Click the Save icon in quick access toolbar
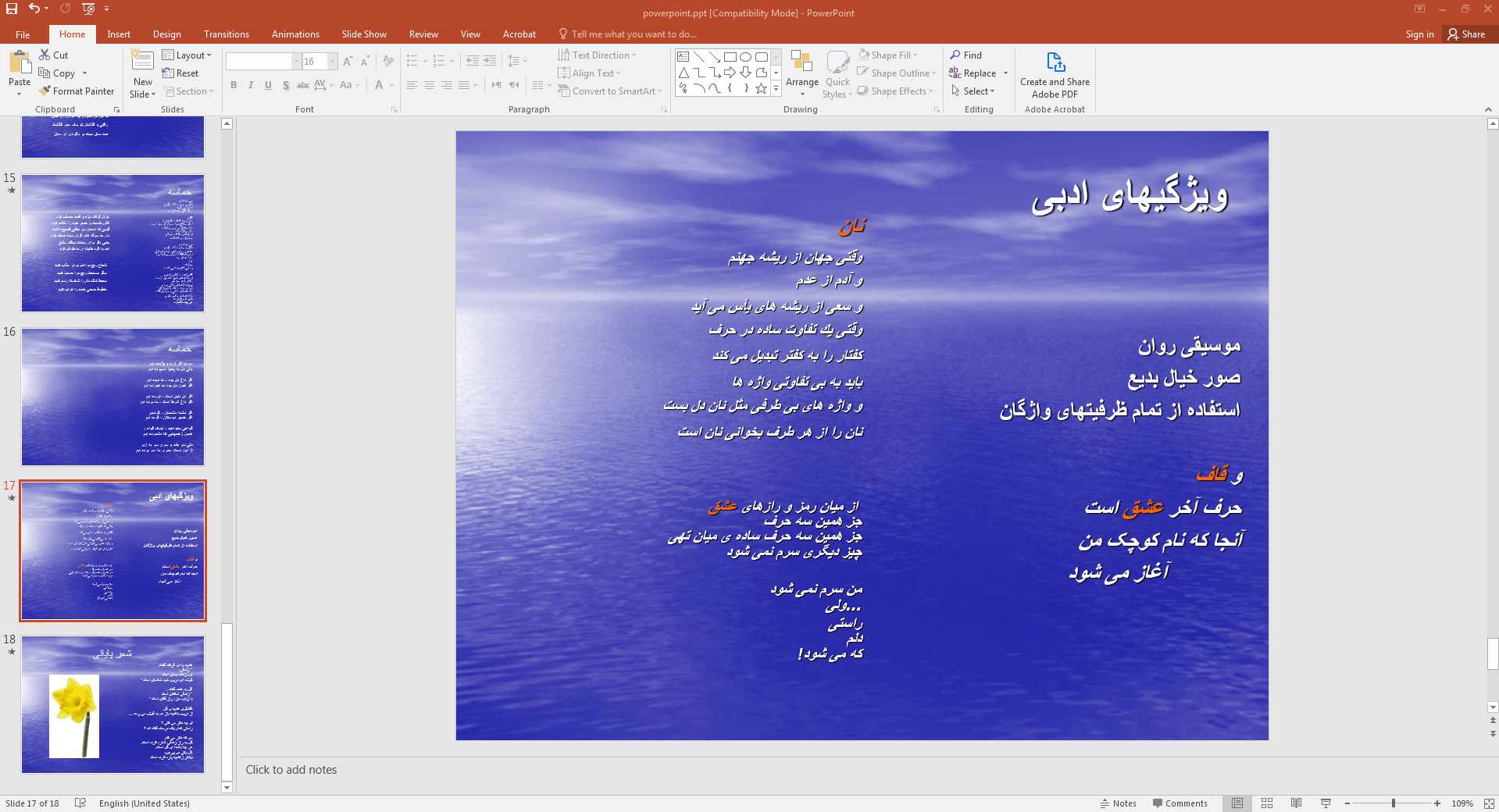 pyautogui.click(x=12, y=9)
